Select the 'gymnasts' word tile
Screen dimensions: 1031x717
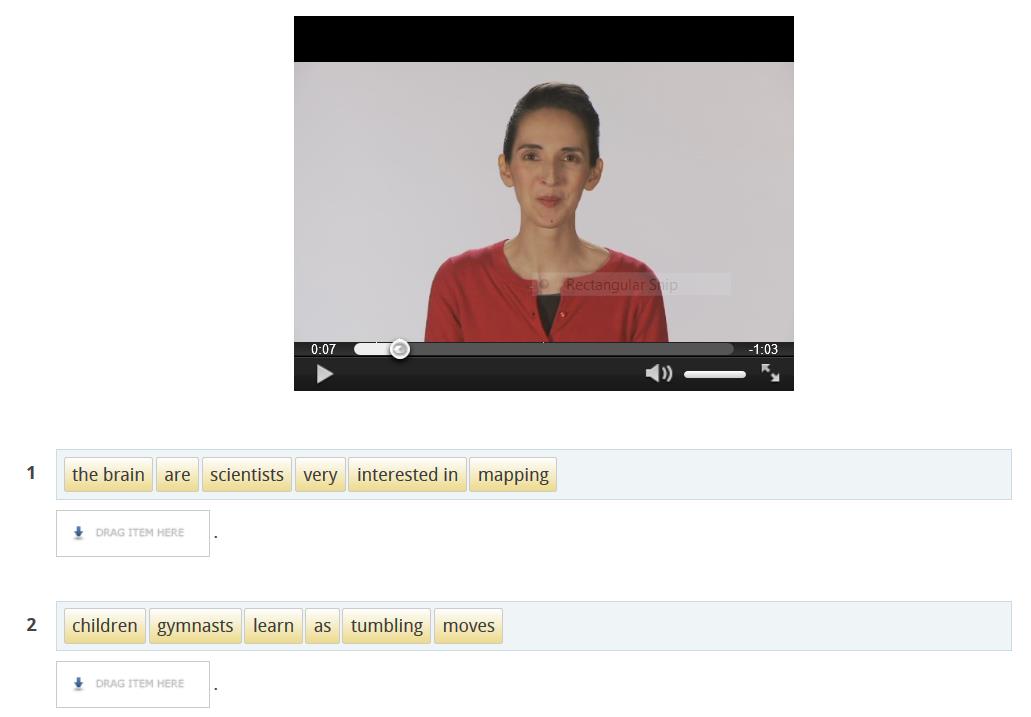point(195,626)
